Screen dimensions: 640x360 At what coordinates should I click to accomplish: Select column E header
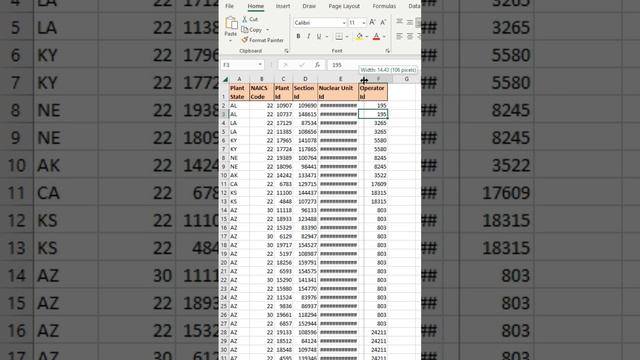340,79
